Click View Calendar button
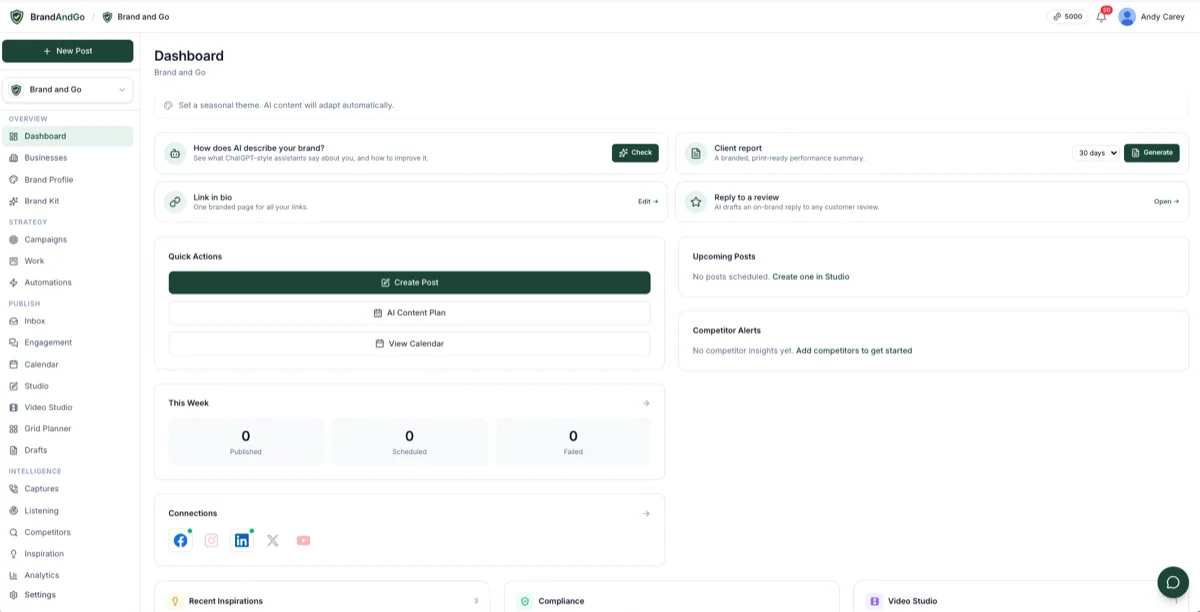This screenshot has width=1200, height=612. (x=410, y=344)
